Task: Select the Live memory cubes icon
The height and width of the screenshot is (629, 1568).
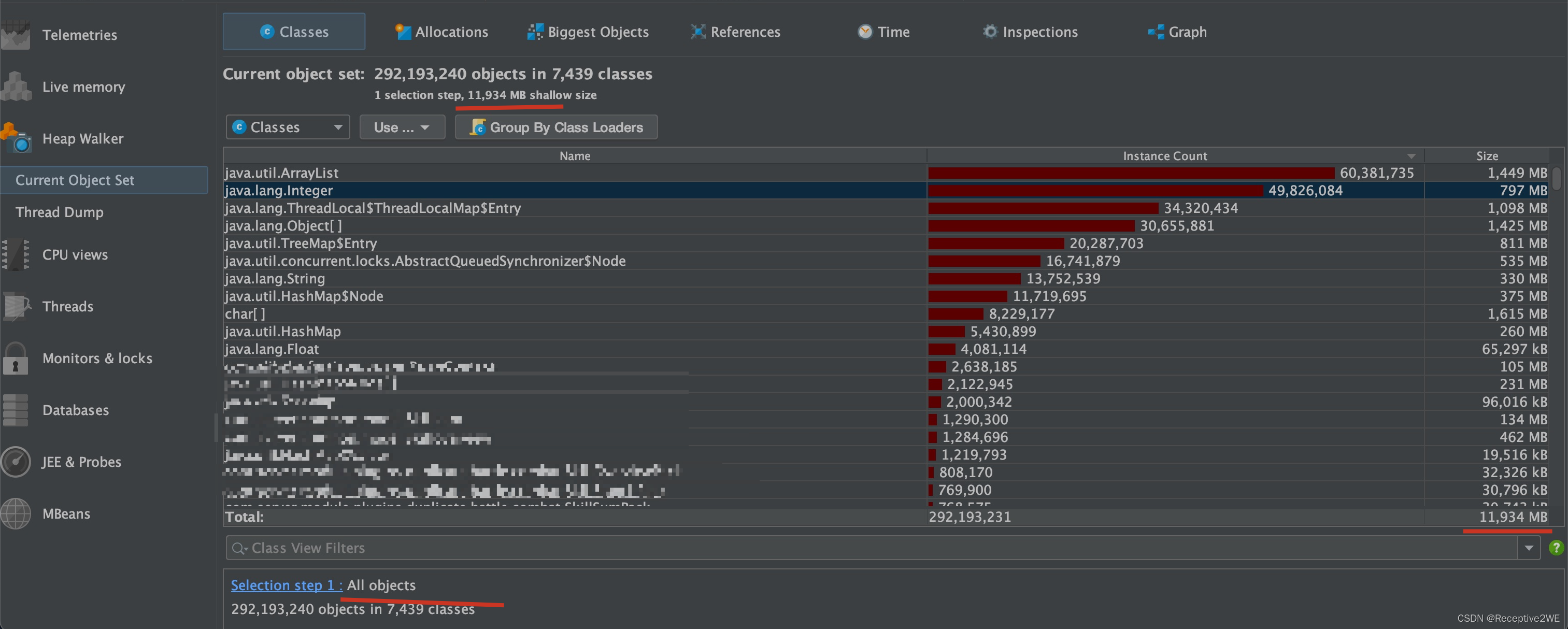Action: point(16,87)
